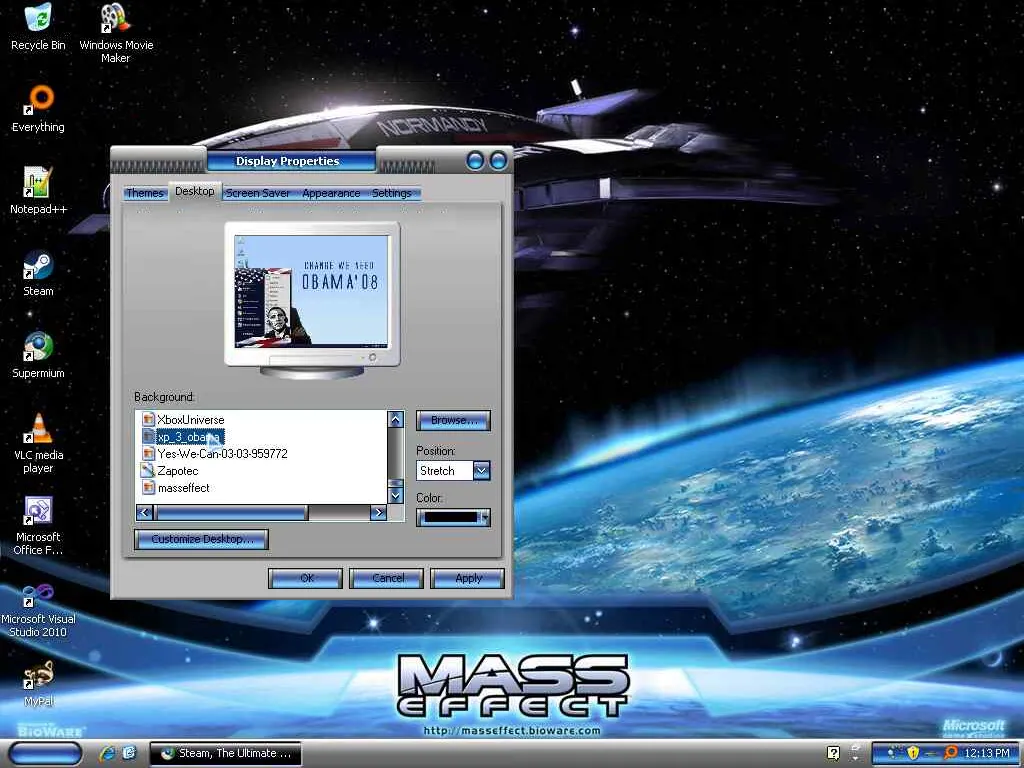Go to the Settings tab
Image resolution: width=1024 pixels, height=768 pixels.
pos(392,193)
